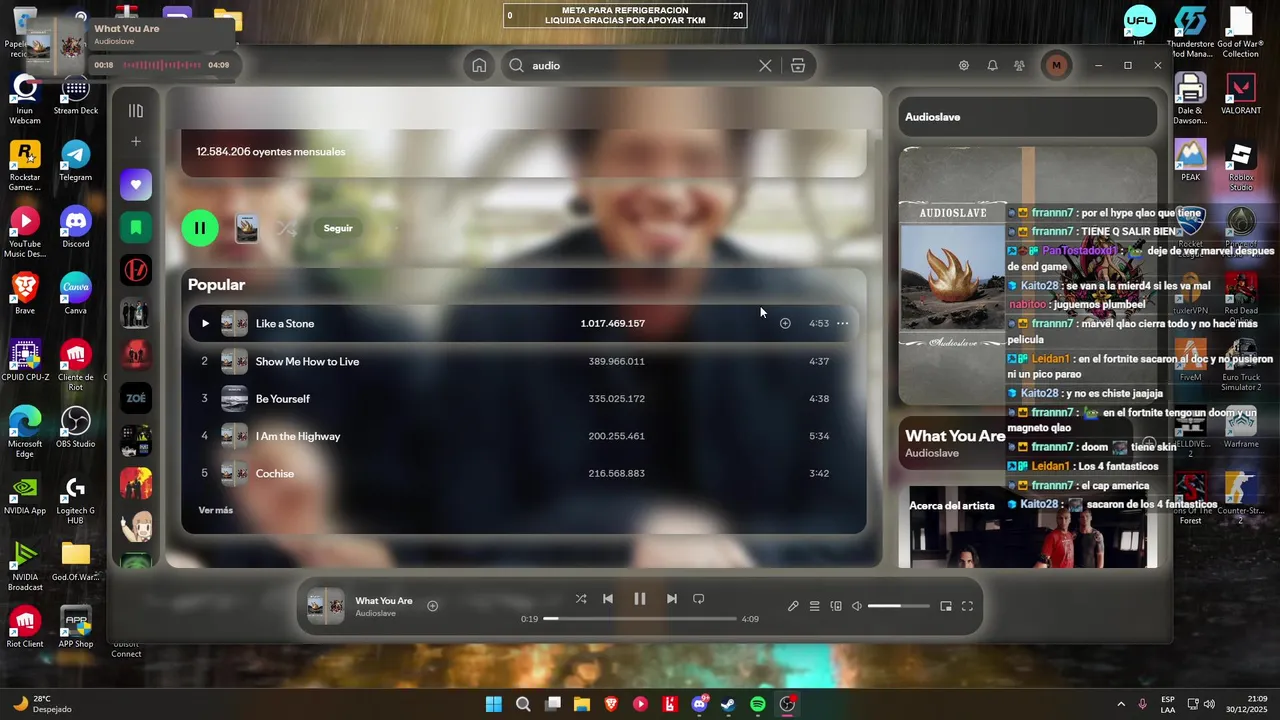Open the browse icon beside search

click(798, 65)
